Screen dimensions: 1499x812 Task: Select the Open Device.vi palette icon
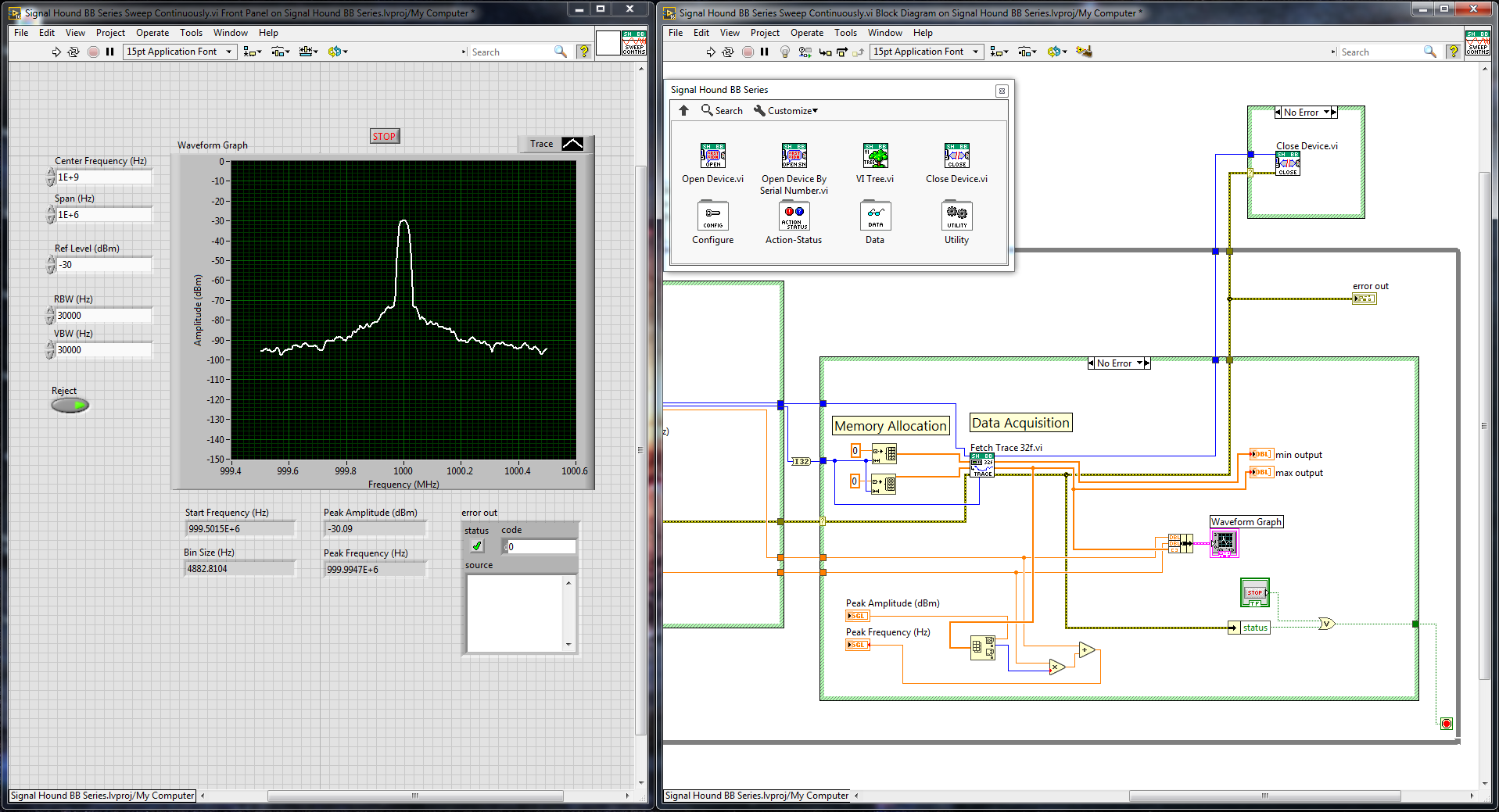pos(712,156)
